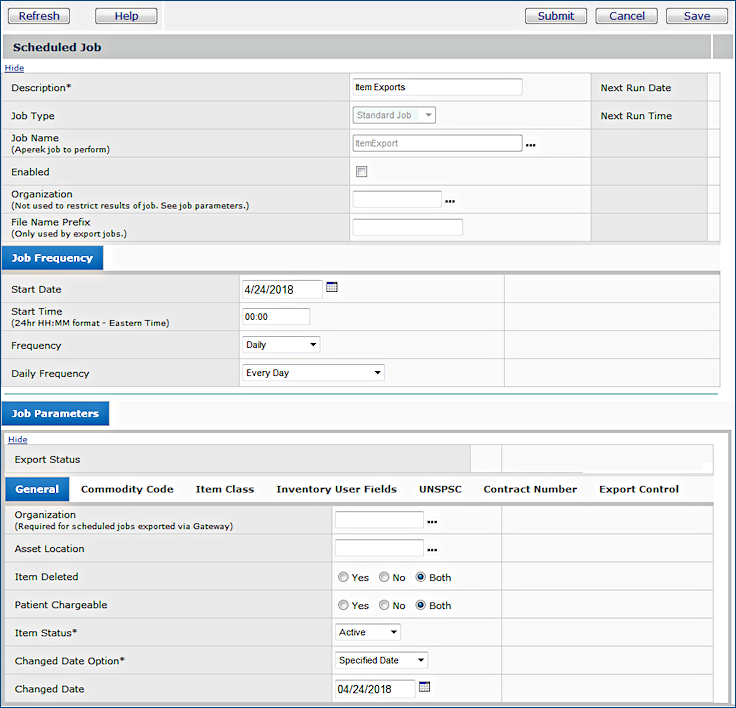This screenshot has width=736, height=708.
Task: Toggle the Enabled checkbox
Action: click(x=362, y=172)
